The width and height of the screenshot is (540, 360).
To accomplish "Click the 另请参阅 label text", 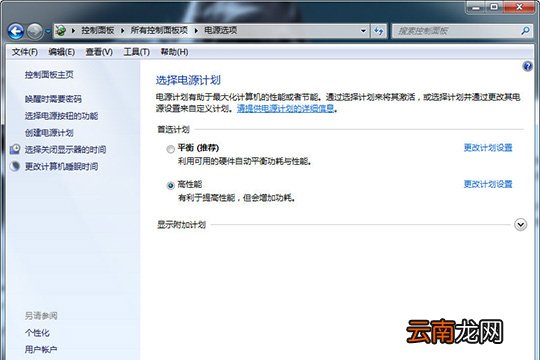I will click(x=41, y=316).
